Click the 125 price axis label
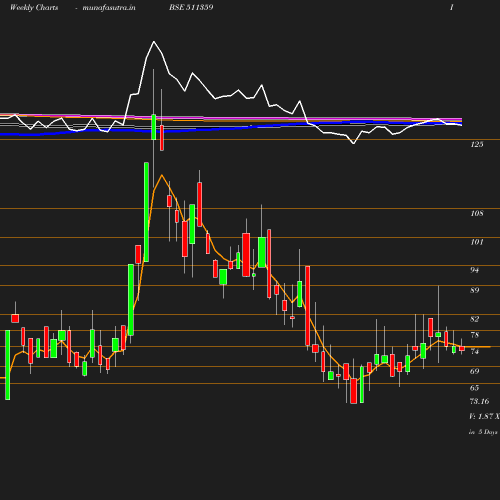 coord(477,144)
